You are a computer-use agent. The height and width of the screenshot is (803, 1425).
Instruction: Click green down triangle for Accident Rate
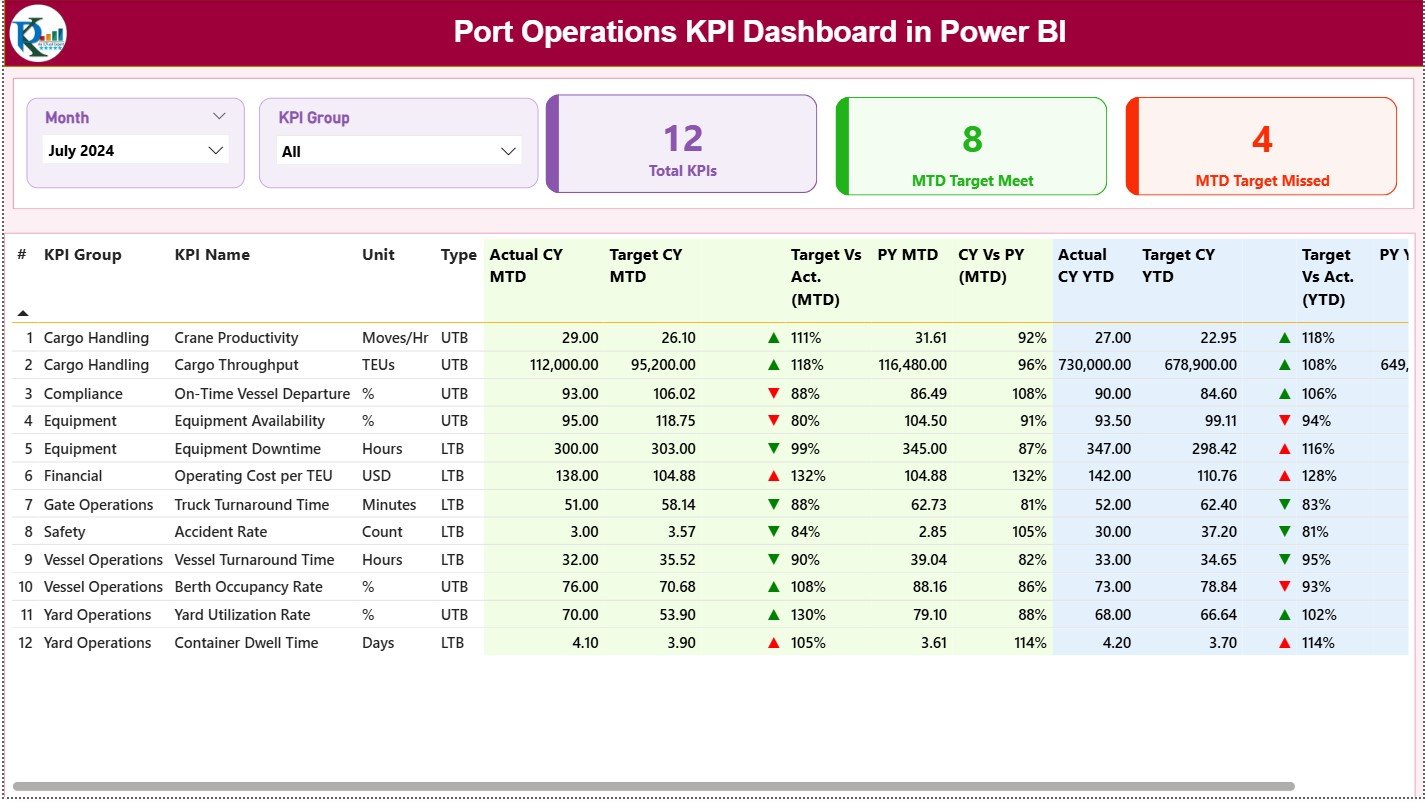click(x=771, y=531)
